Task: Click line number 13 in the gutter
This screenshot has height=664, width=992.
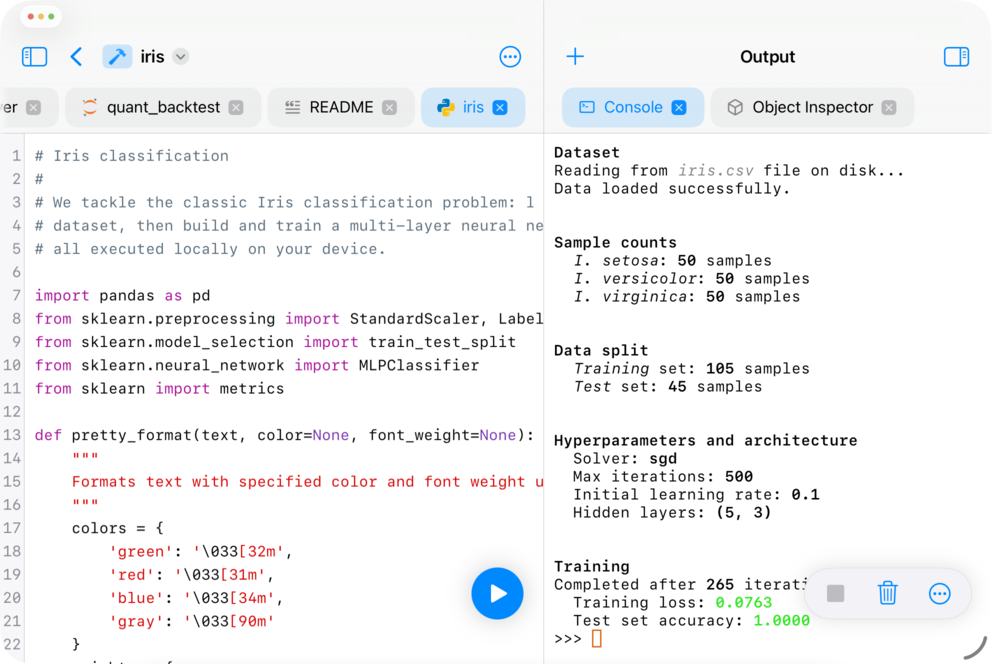Action: point(12,435)
